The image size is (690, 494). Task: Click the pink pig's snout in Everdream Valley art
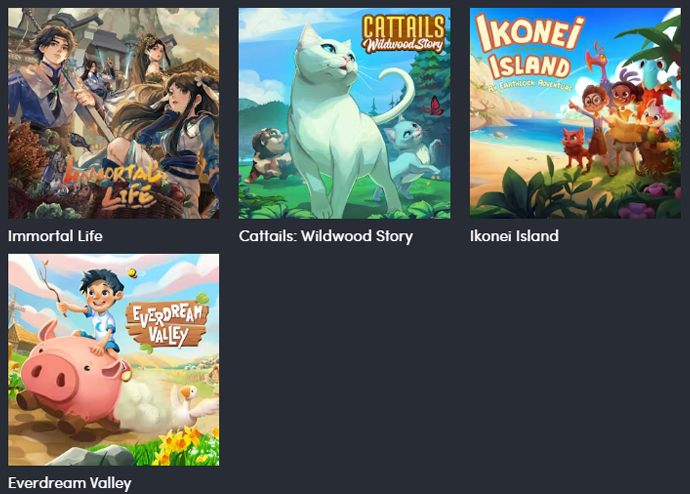[x=48, y=377]
